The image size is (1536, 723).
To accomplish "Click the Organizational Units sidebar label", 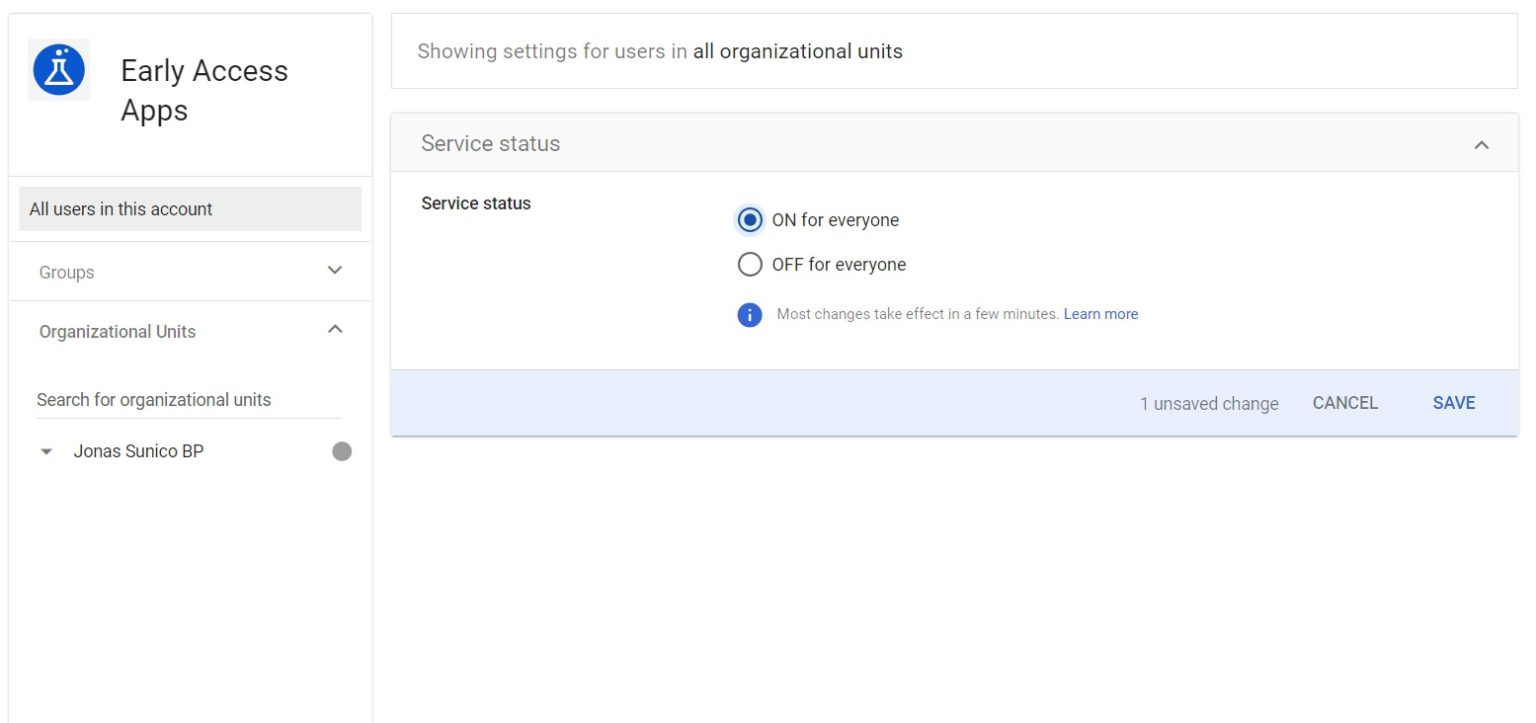I will pos(117,331).
